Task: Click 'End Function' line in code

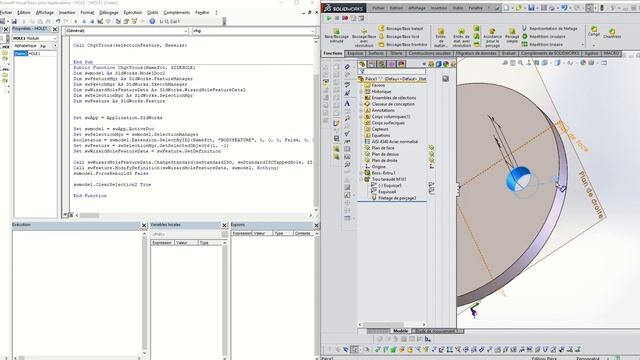Action: click(90, 196)
